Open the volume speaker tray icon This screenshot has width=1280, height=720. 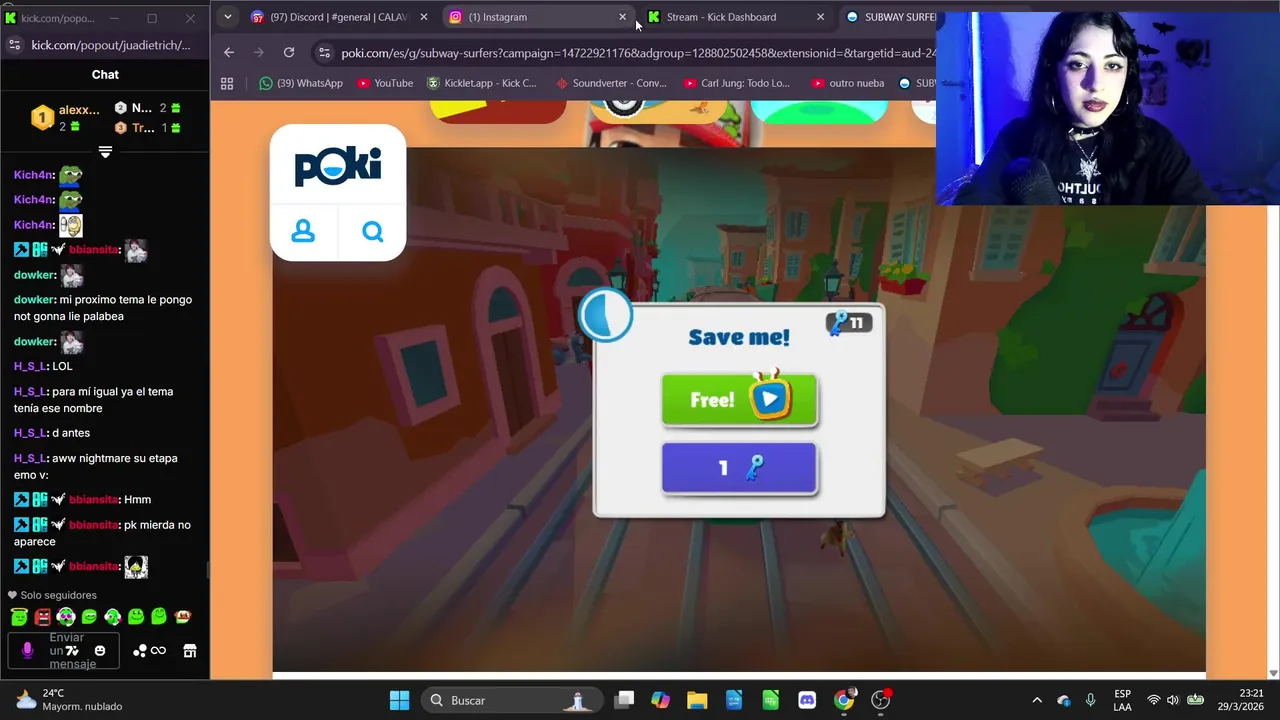[1172, 700]
